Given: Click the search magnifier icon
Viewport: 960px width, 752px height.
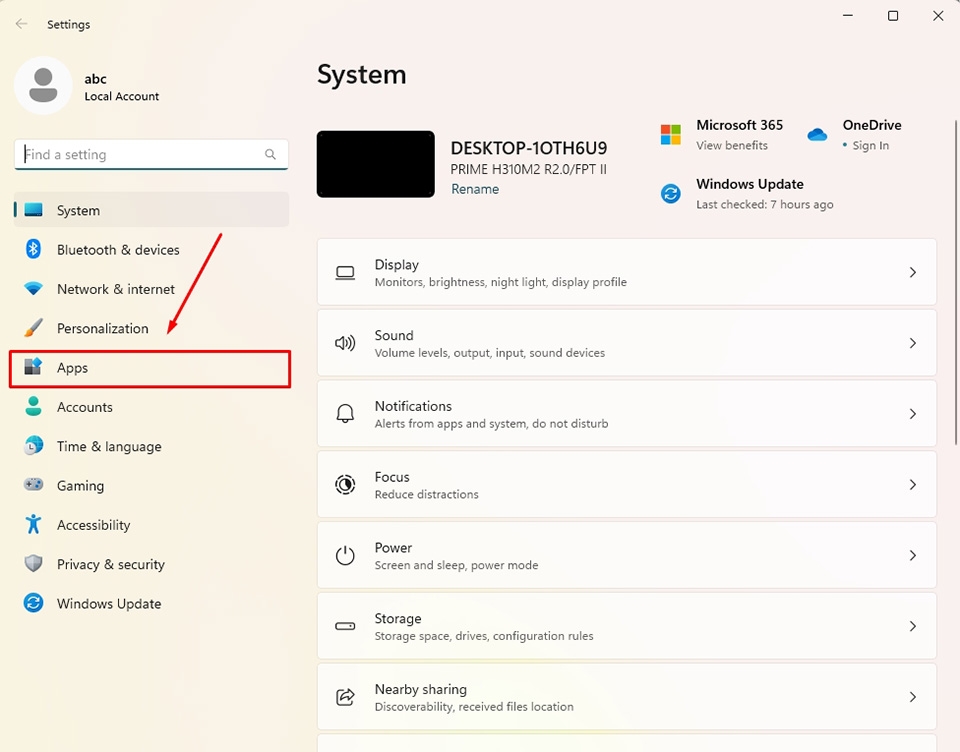Looking at the screenshot, I should (x=270, y=154).
